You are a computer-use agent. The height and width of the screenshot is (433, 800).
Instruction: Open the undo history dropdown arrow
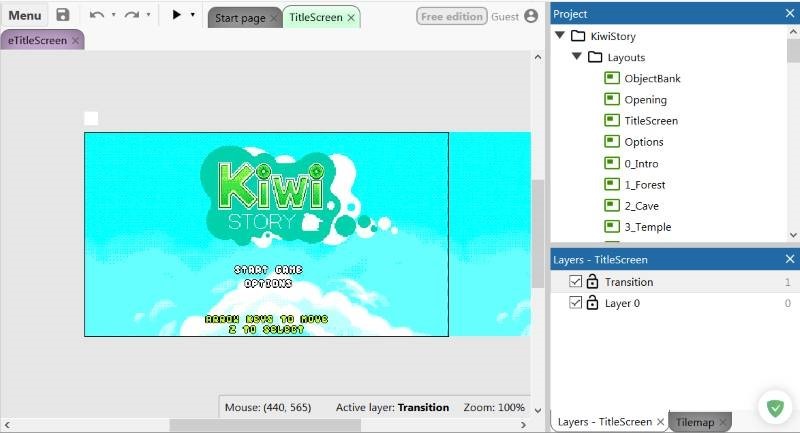click(x=113, y=15)
